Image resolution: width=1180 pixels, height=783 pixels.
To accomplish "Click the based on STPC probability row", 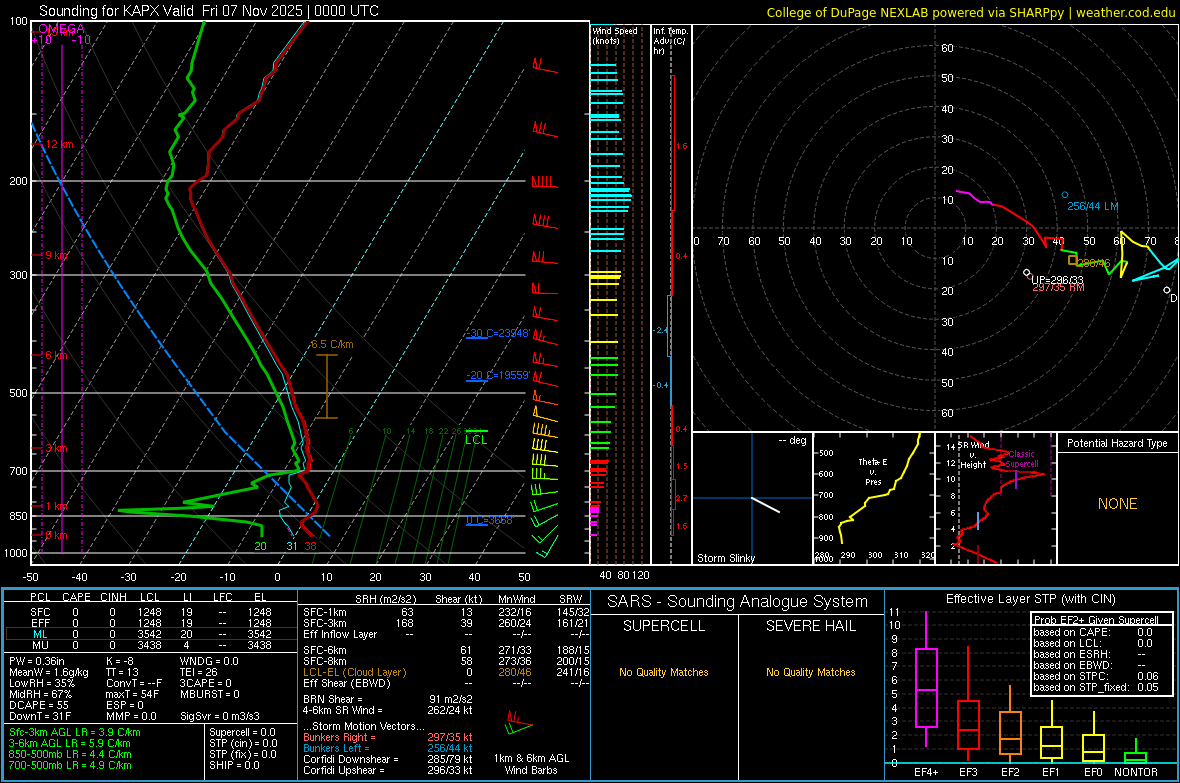I will (x=1096, y=676).
